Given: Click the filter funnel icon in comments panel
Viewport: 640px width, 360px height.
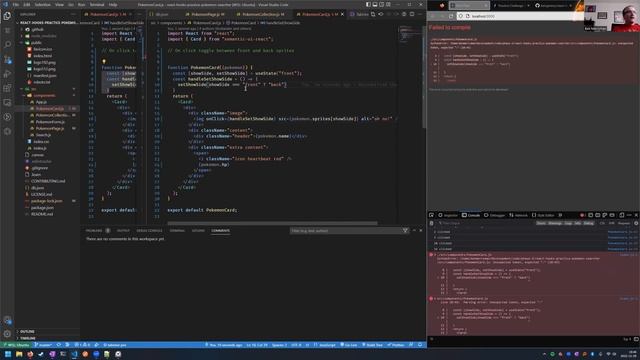Looking at the screenshot, I should click(405, 231).
